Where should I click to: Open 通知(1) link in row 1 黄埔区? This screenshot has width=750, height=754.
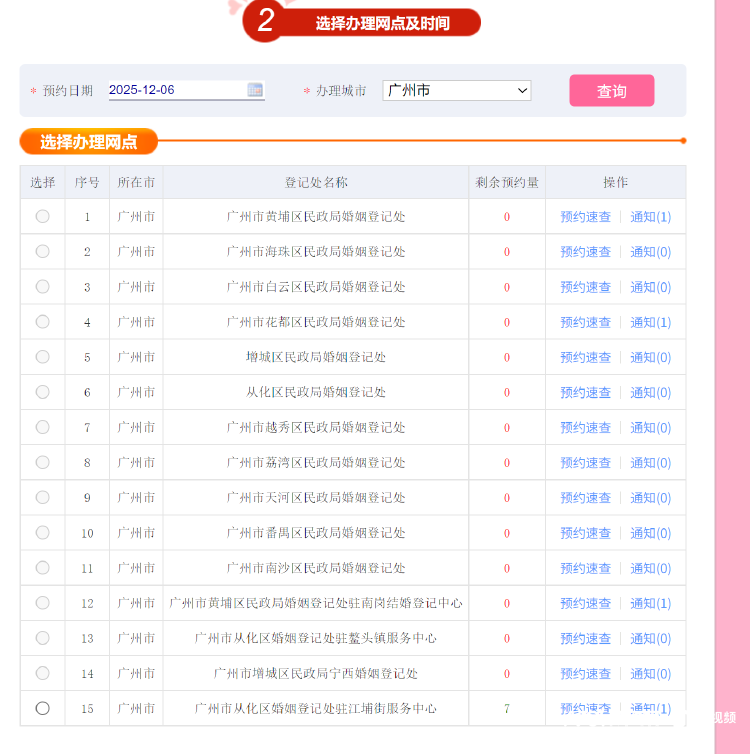click(x=650, y=217)
